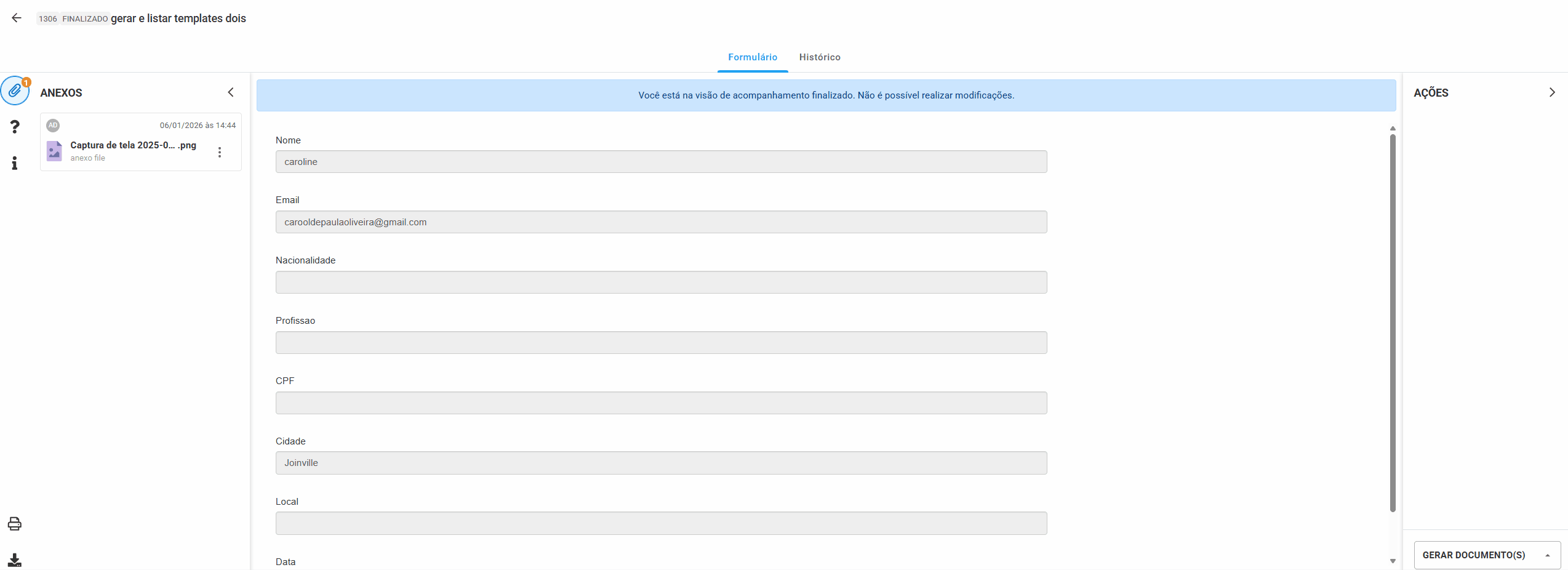The height and width of the screenshot is (570, 1568).
Task: Click the form's vertical scrollbar
Action: [1393, 320]
